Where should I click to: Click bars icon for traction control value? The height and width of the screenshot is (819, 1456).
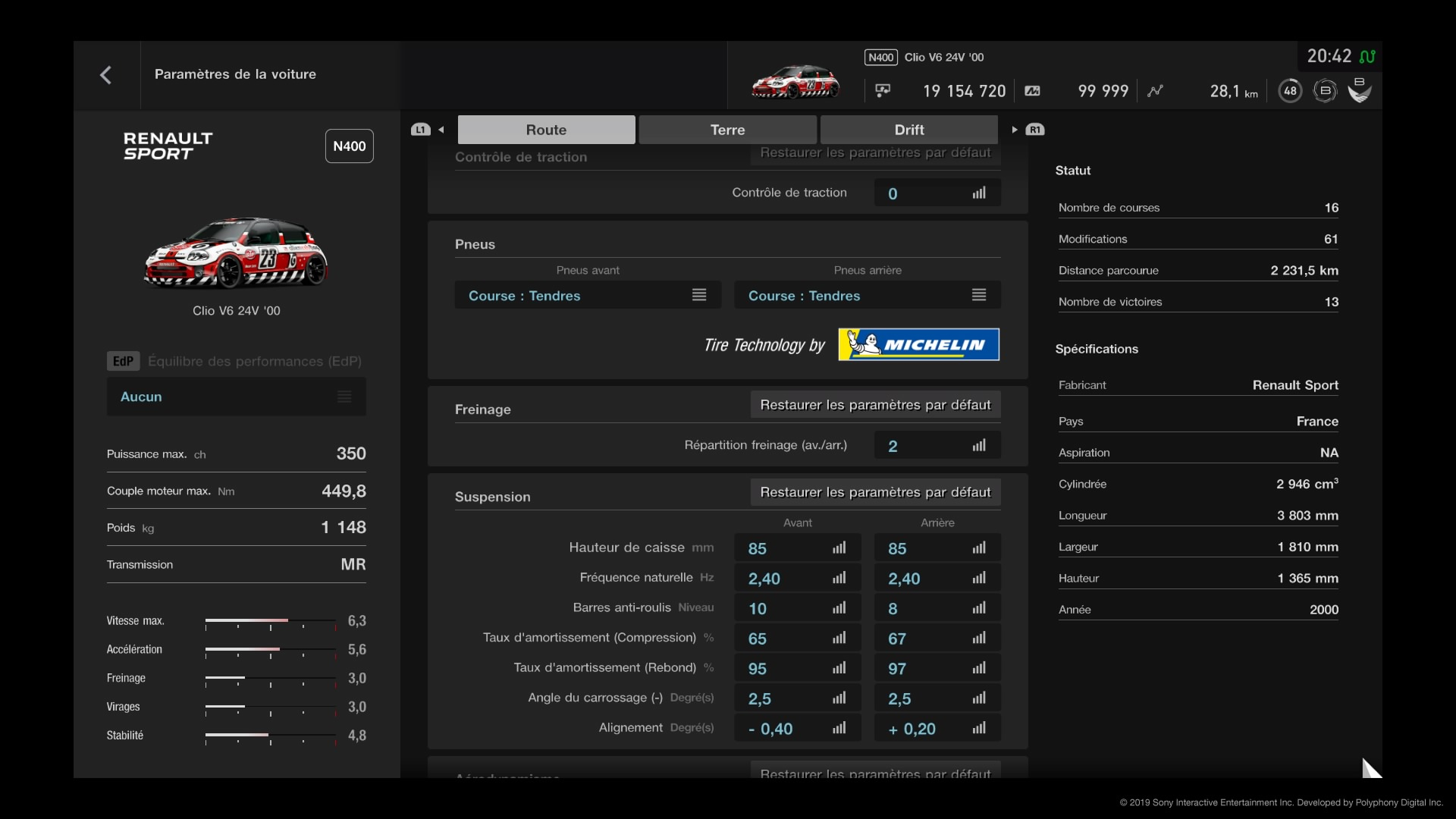coord(979,193)
